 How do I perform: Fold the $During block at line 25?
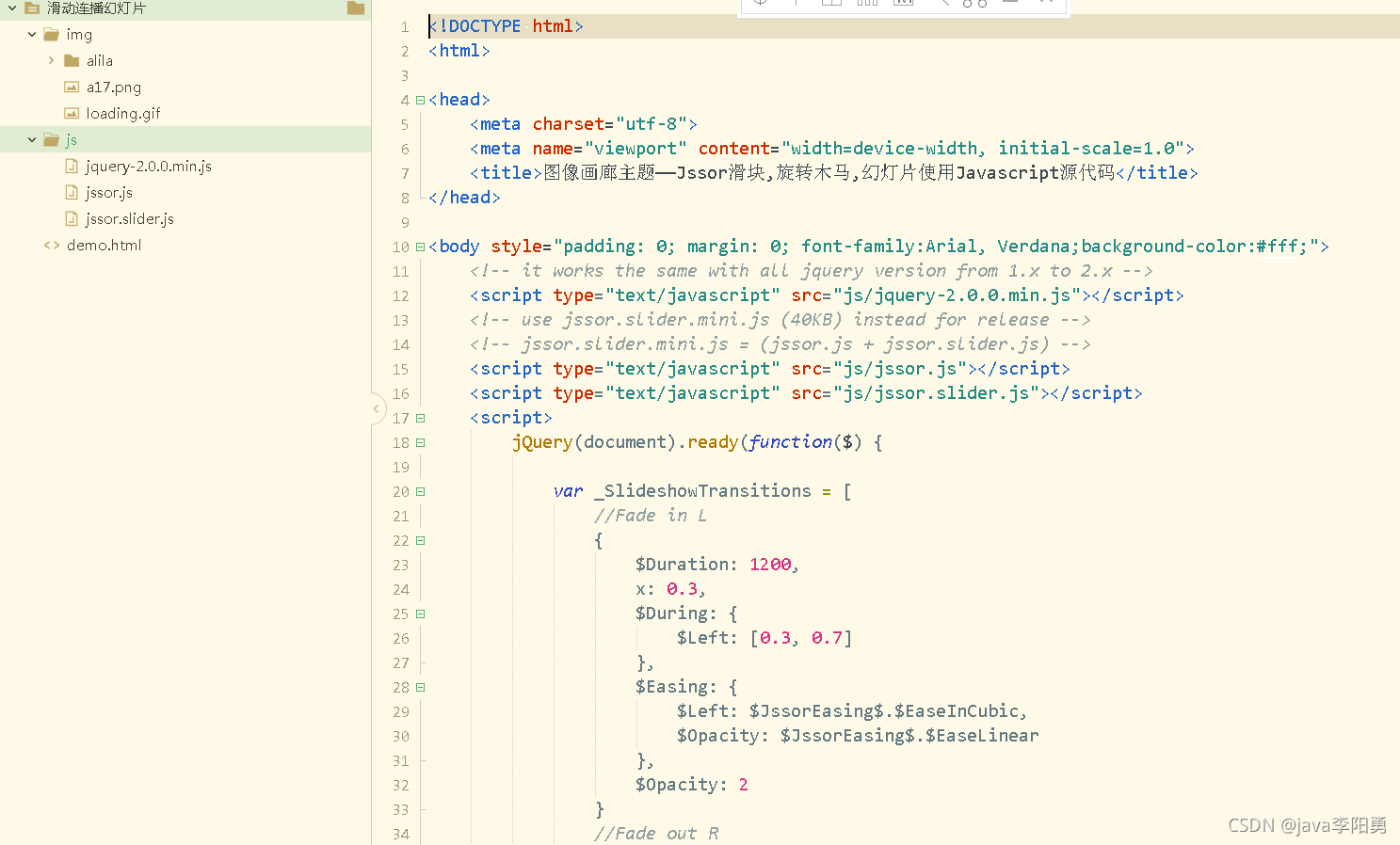tap(420, 614)
